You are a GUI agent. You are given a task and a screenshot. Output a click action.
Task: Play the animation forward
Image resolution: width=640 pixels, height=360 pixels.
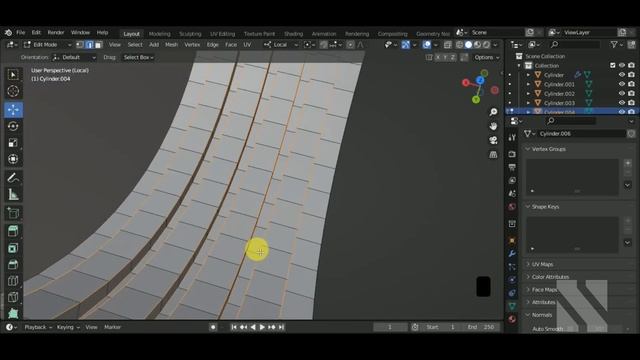click(x=262, y=327)
